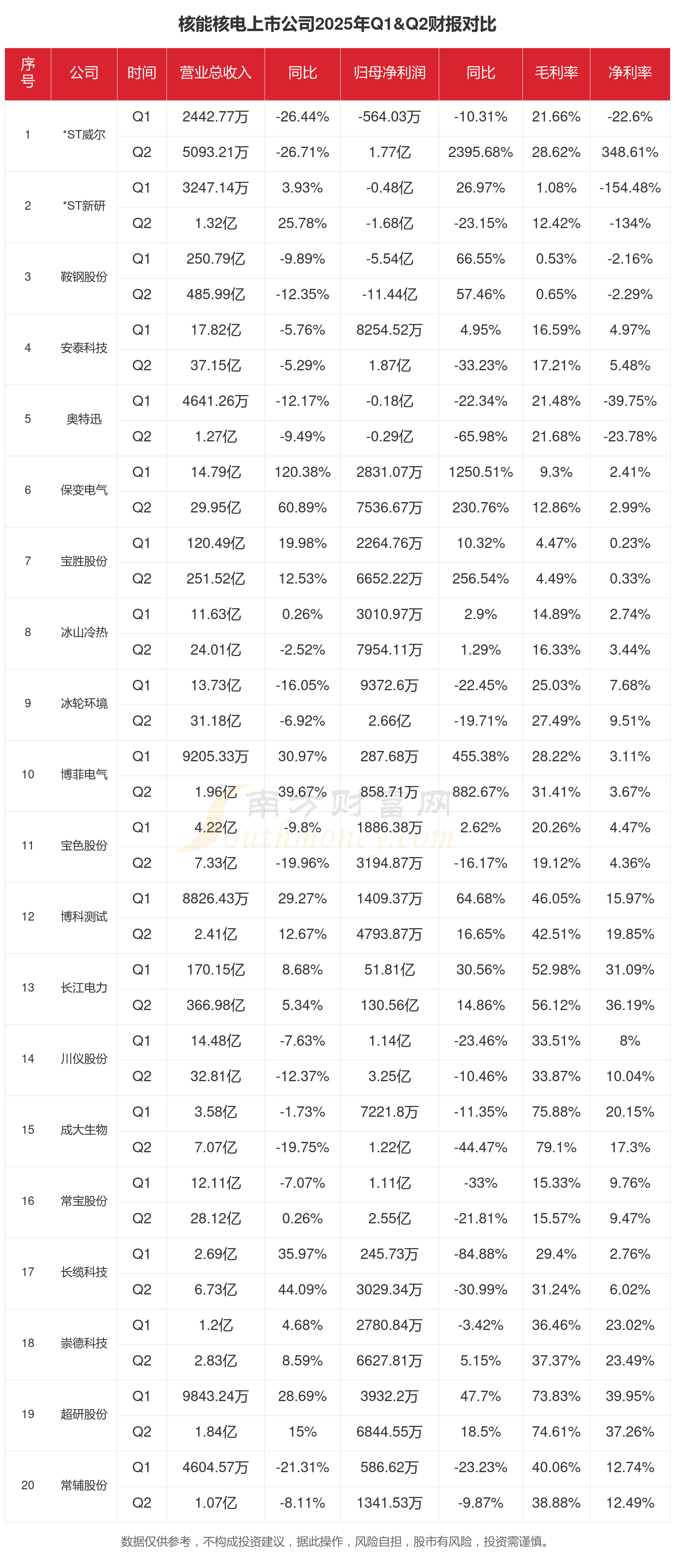Select the 博菲电气 company cell
This screenshot has height=1568, width=675.
(84, 774)
